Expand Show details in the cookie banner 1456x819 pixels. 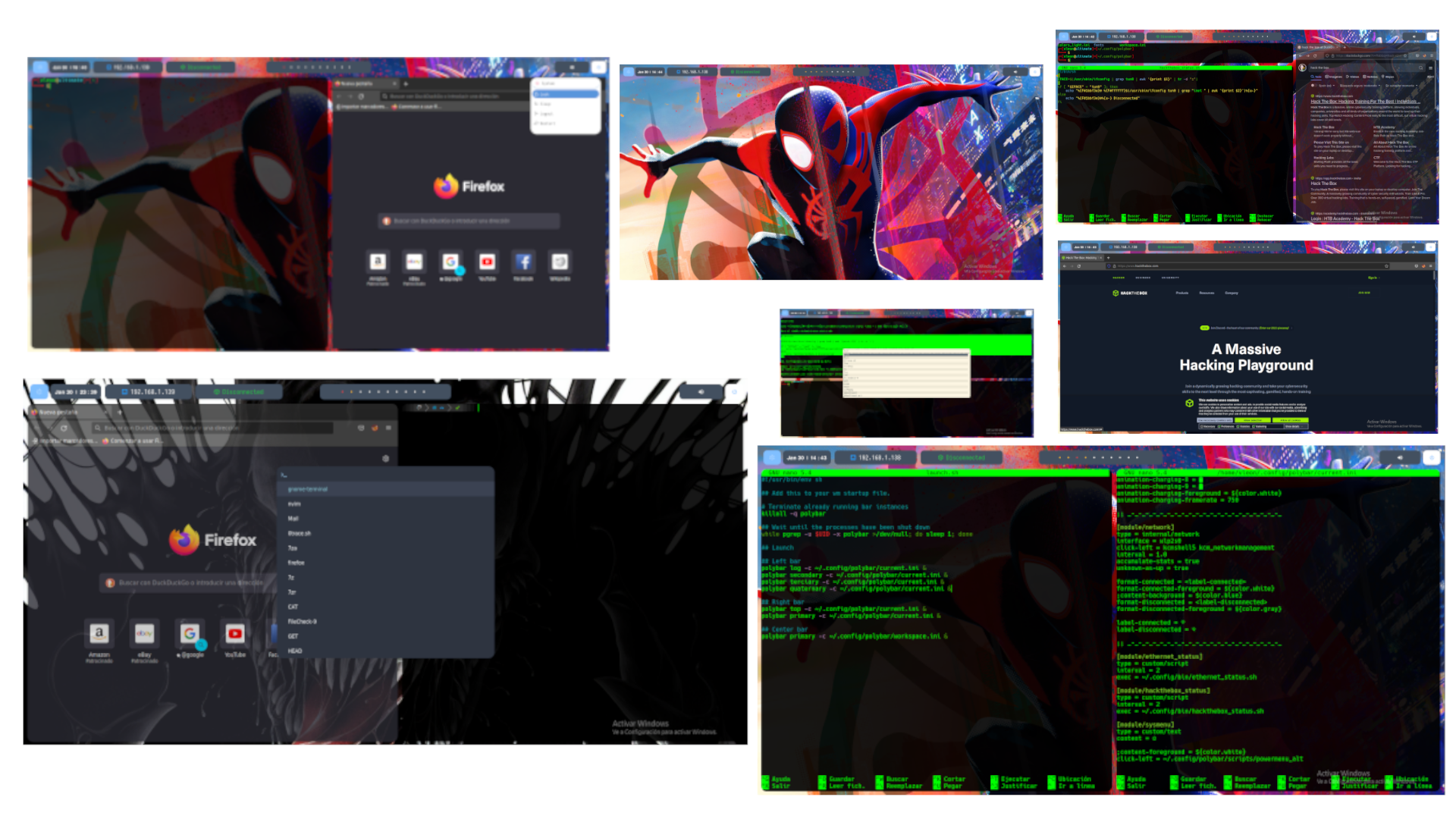tap(1294, 426)
